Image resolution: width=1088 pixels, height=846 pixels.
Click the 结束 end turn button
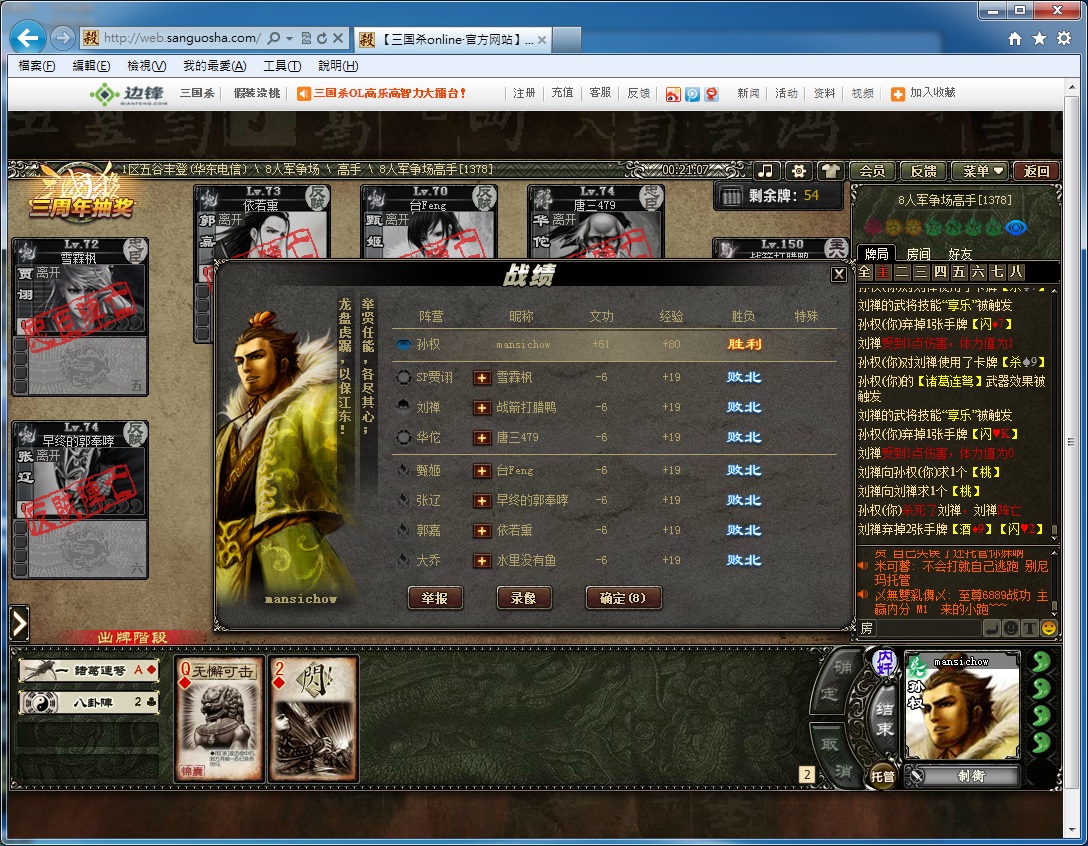coord(883,720)
